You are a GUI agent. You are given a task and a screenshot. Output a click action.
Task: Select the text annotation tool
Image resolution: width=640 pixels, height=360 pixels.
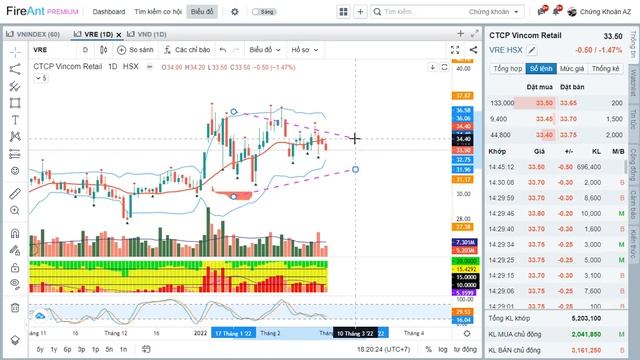coord(15,120)
